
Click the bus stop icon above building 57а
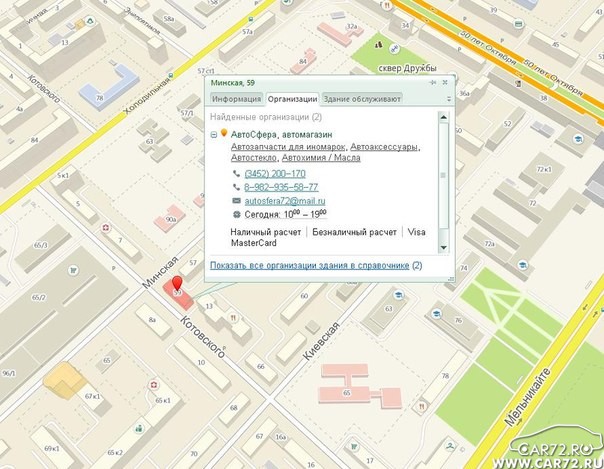coord(251,19)
